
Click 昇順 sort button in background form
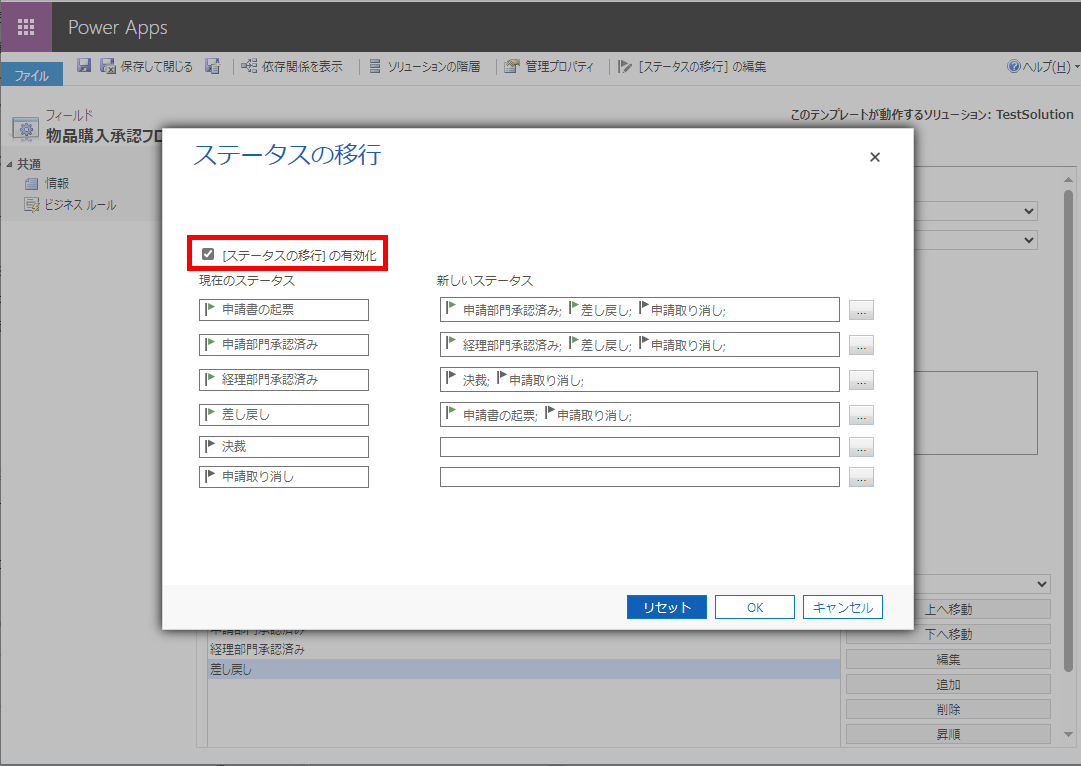coord(948,734)
